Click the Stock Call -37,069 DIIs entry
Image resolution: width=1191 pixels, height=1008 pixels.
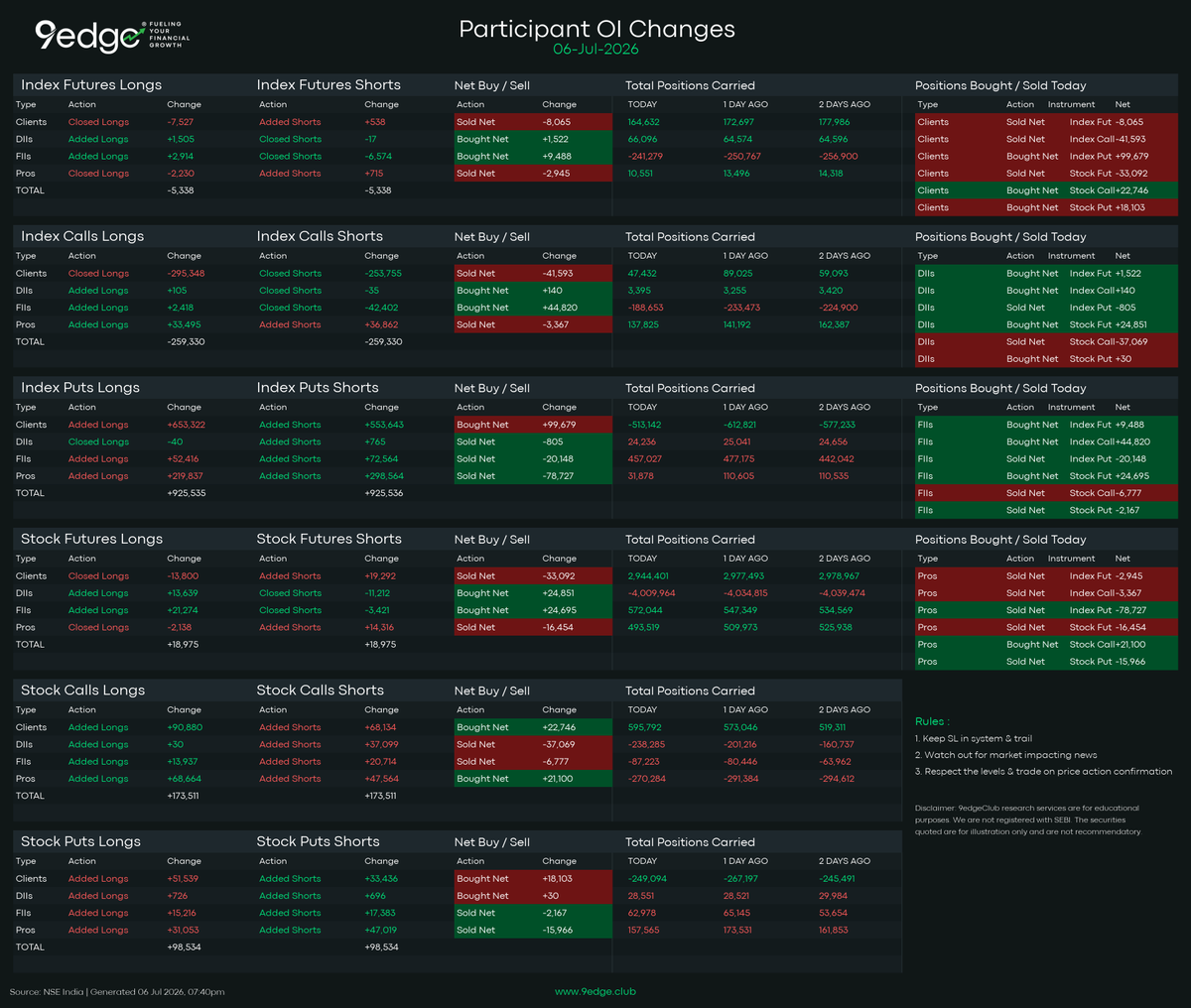(x=1046, y=342)
